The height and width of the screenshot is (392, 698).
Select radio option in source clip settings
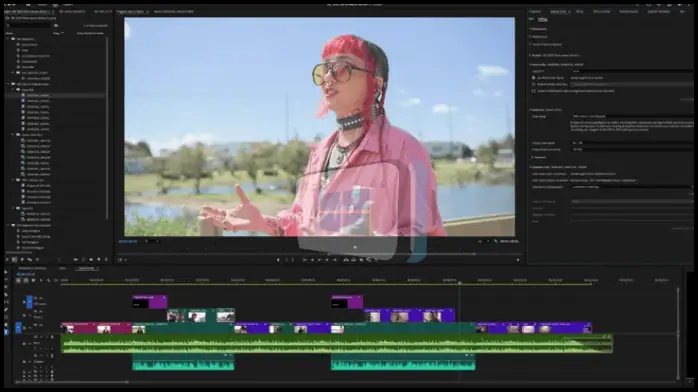coord(534,78)
